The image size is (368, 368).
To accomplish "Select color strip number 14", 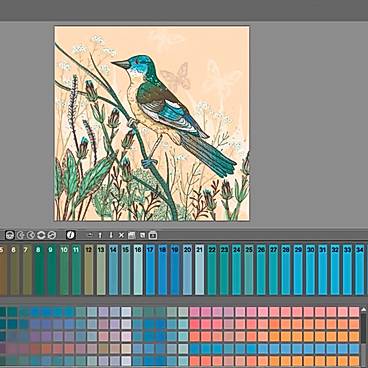I will coord(113,269).
